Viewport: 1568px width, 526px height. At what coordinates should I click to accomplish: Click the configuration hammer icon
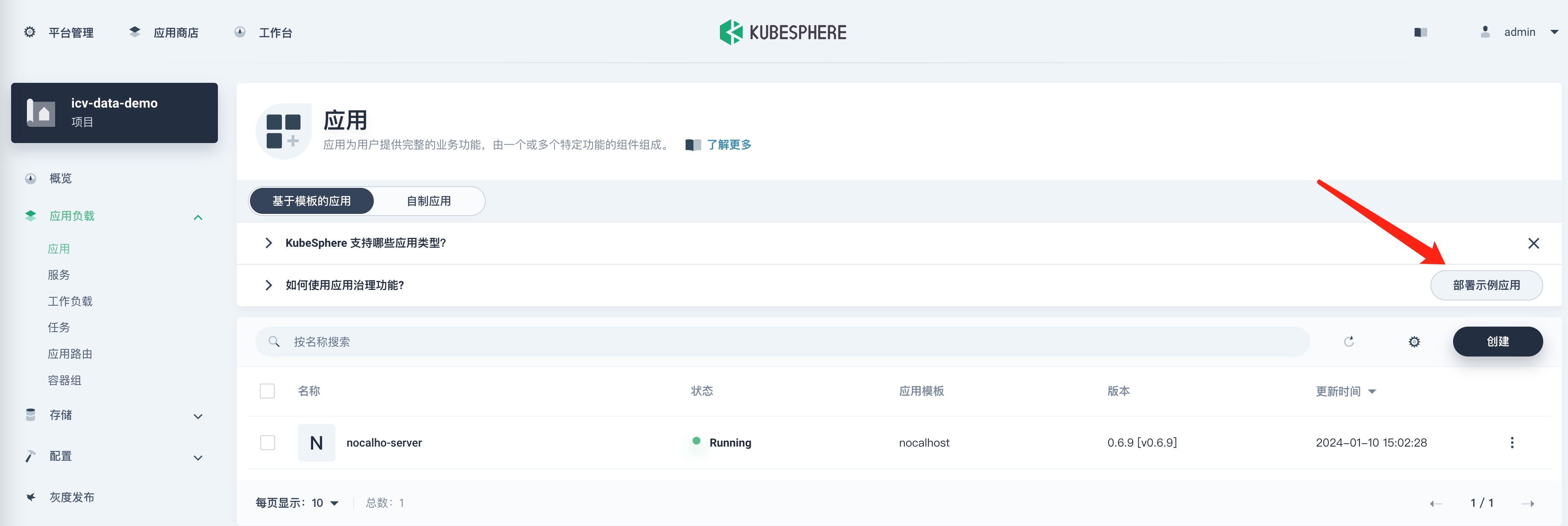30,456
